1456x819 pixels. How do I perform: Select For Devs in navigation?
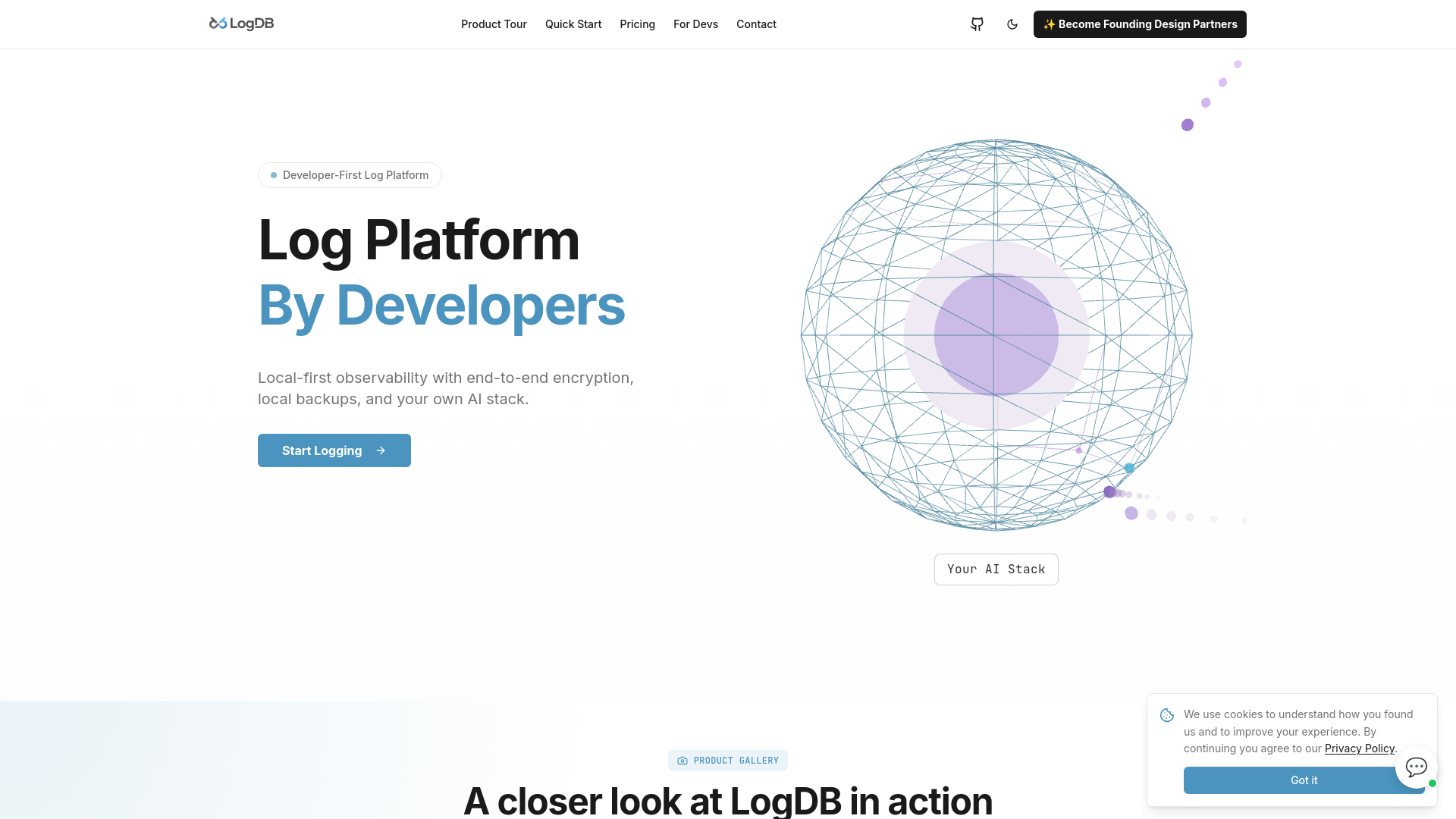pos(695,24)
